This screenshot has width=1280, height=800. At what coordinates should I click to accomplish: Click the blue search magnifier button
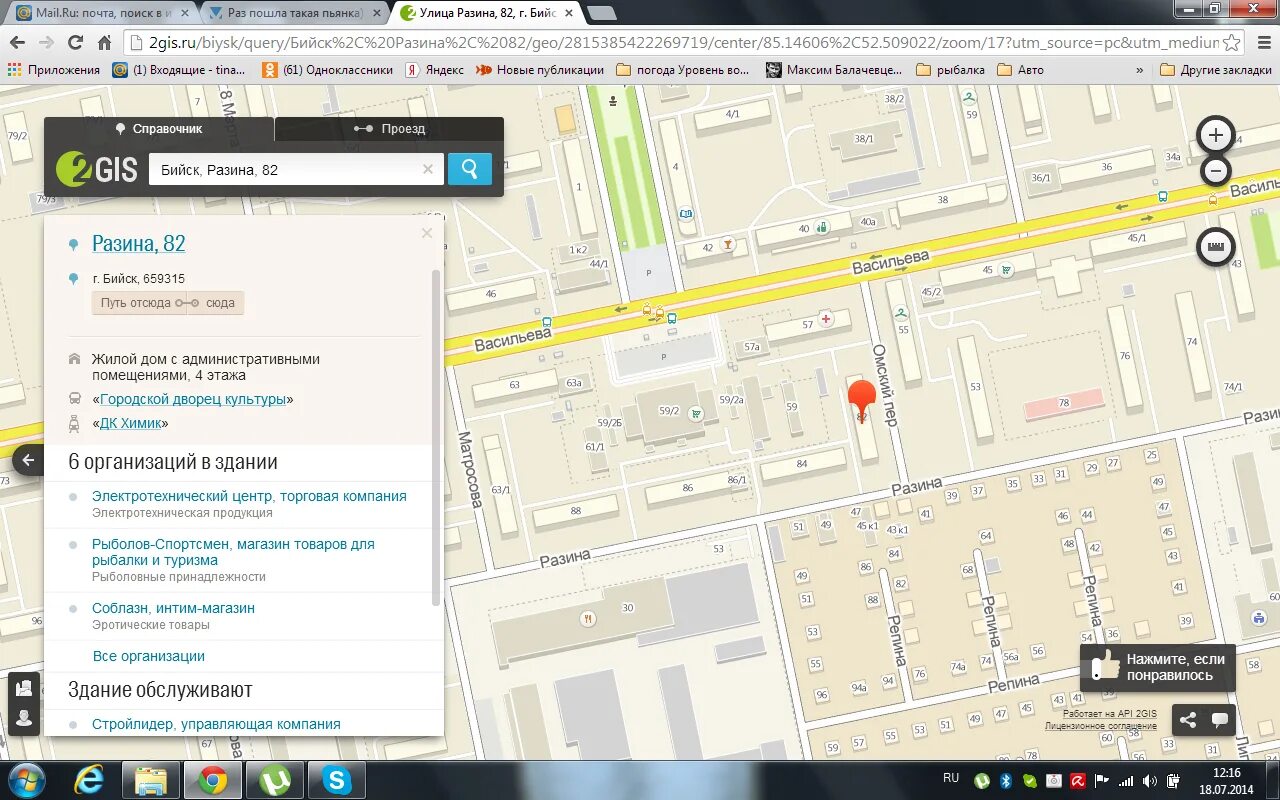click(469, 169)
